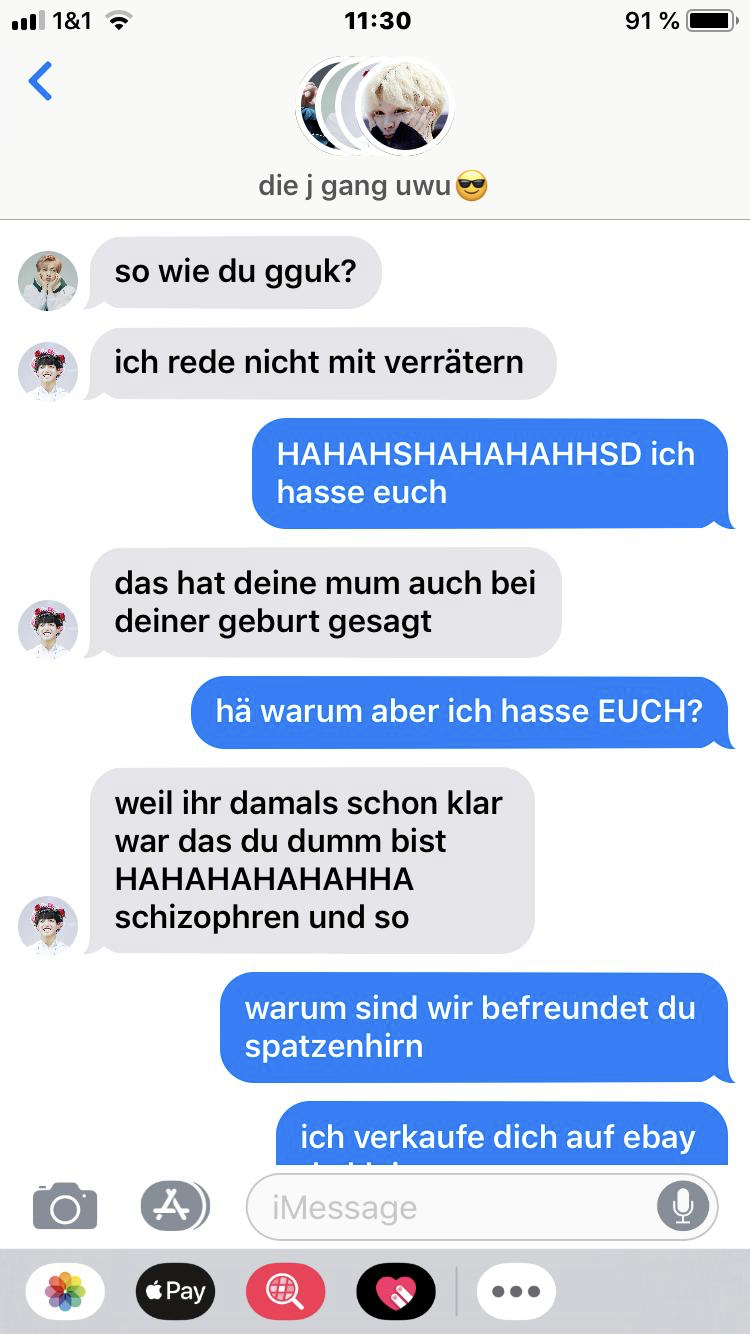
Task: Open the camera from the message bar
Action: tap(65, 1206)
